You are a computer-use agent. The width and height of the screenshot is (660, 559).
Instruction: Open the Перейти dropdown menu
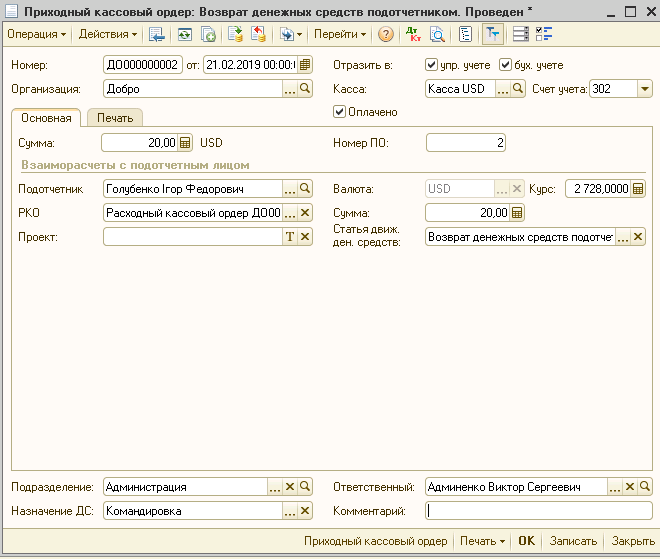click(340, 34)
